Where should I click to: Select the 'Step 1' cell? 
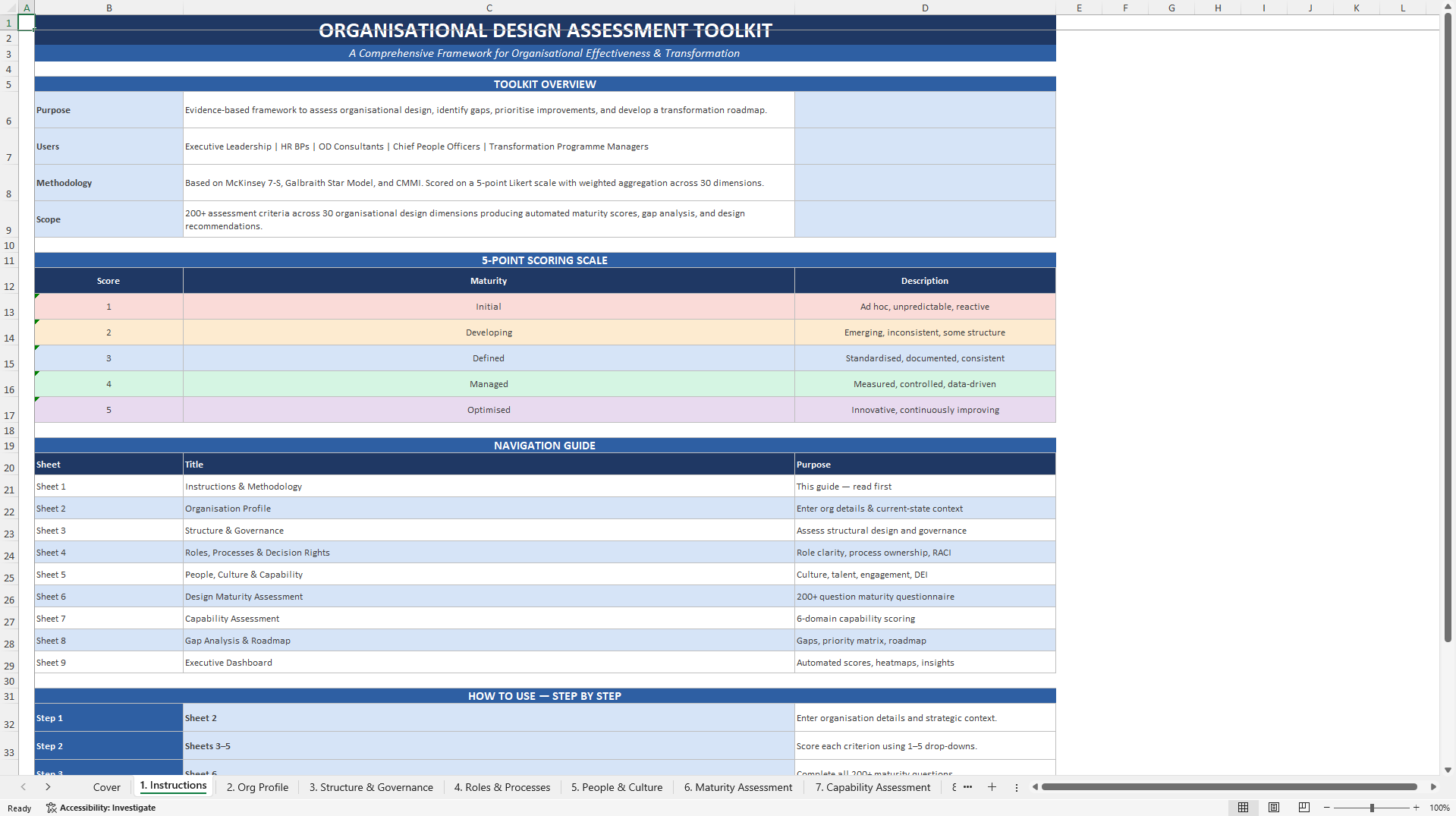[x=108, y=718]
